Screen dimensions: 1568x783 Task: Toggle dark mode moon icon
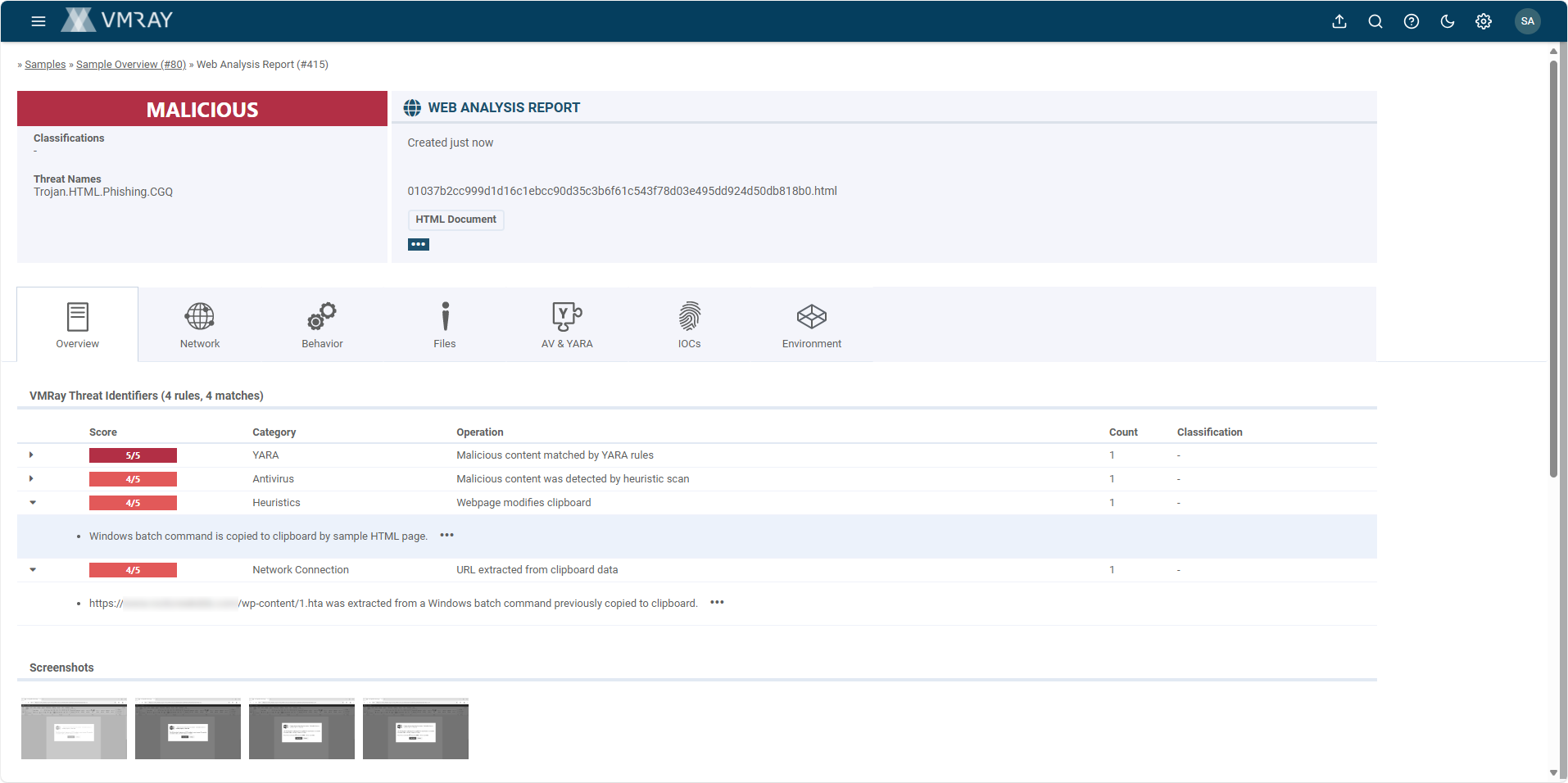1448,21
